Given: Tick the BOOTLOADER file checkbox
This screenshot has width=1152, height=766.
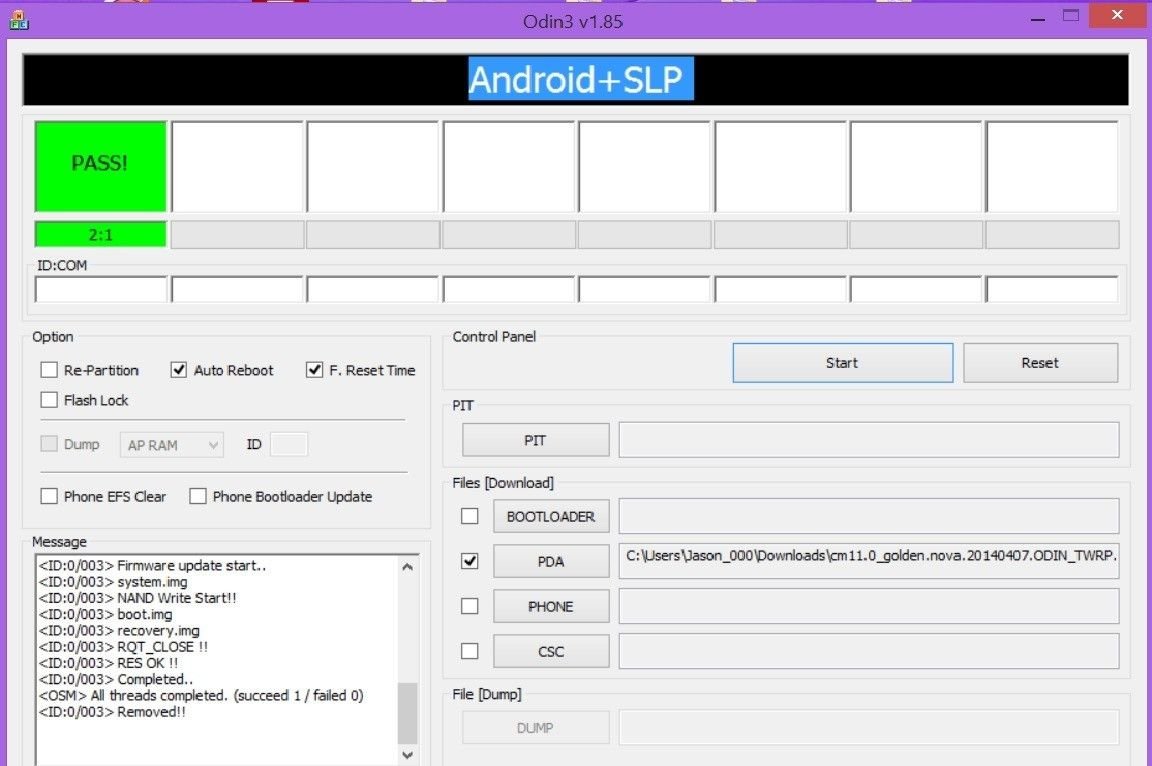Looking at the screenshot, I should [469, 516].
